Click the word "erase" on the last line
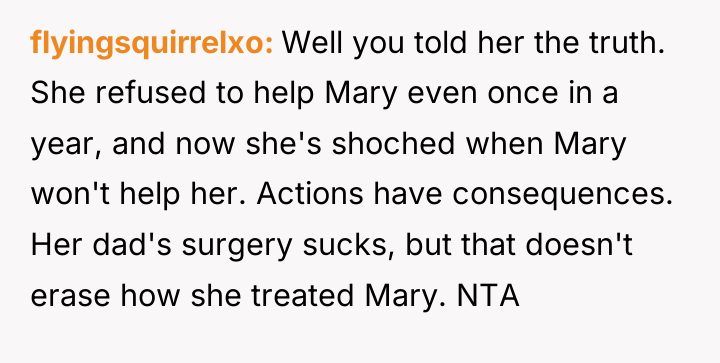The width and height of the screenshot is (720, 363). pyautogui.click(x=70, y=298)
